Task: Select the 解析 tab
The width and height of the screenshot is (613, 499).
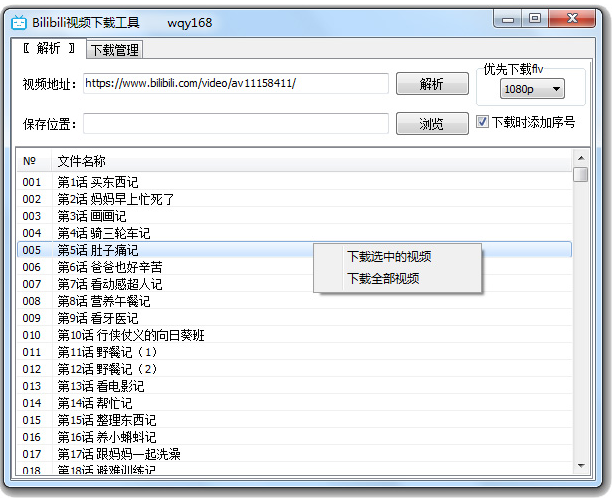Action: 48,48
